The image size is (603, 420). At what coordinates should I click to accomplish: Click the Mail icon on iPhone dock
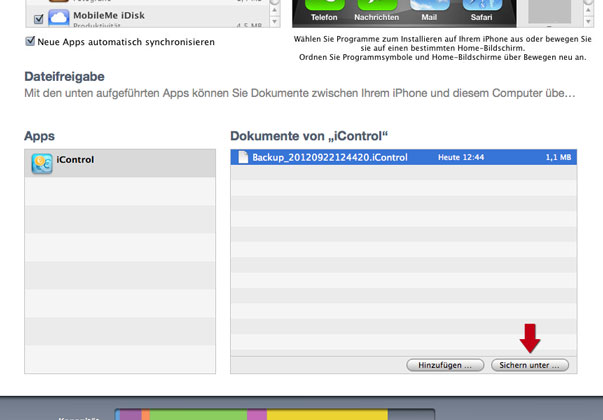[x=429, y=5]
